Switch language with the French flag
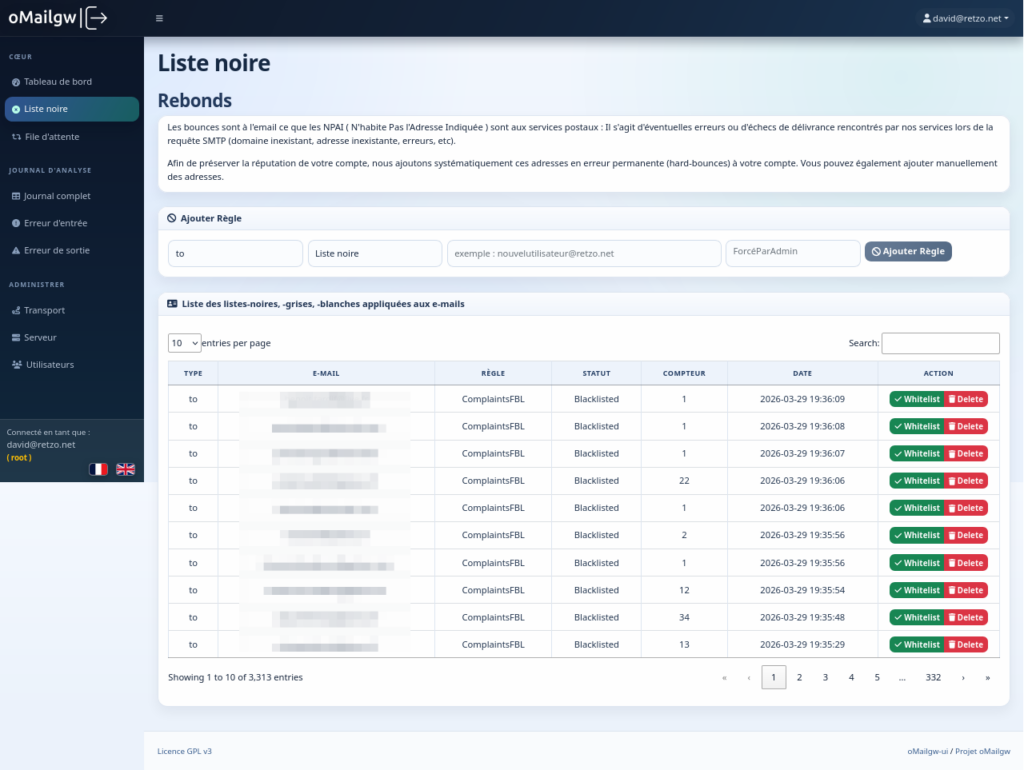Image resolution: width=1024 pixels, height=770 pixels. pyautogui.click(x=98, y=469)
